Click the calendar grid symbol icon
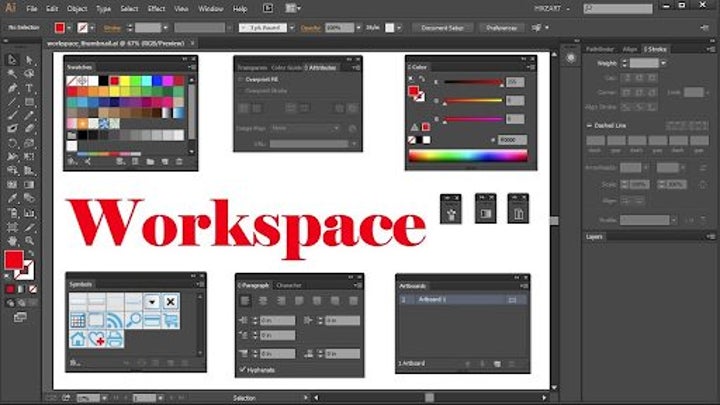 [78, 320]
